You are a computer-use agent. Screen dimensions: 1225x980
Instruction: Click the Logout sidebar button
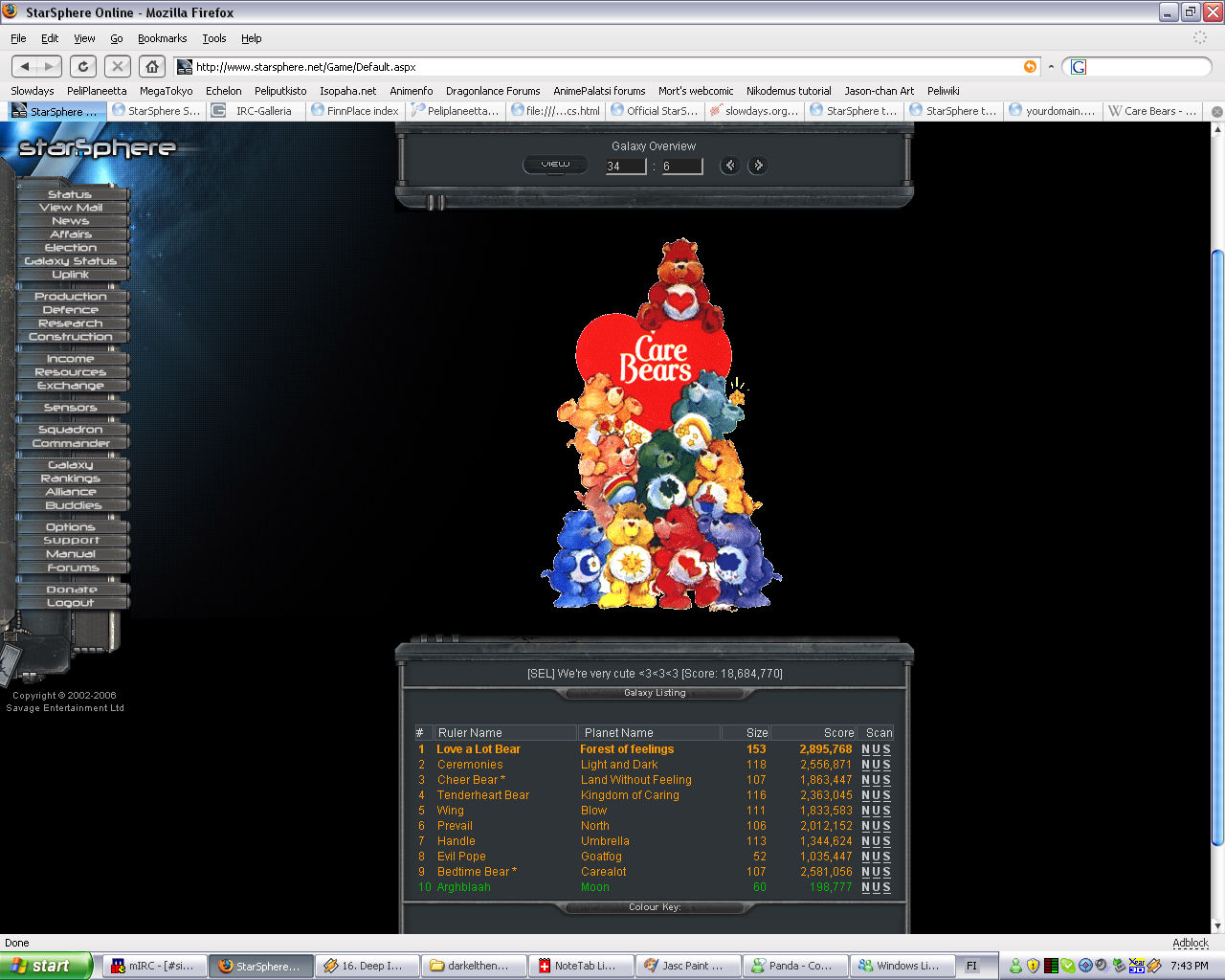71,603
